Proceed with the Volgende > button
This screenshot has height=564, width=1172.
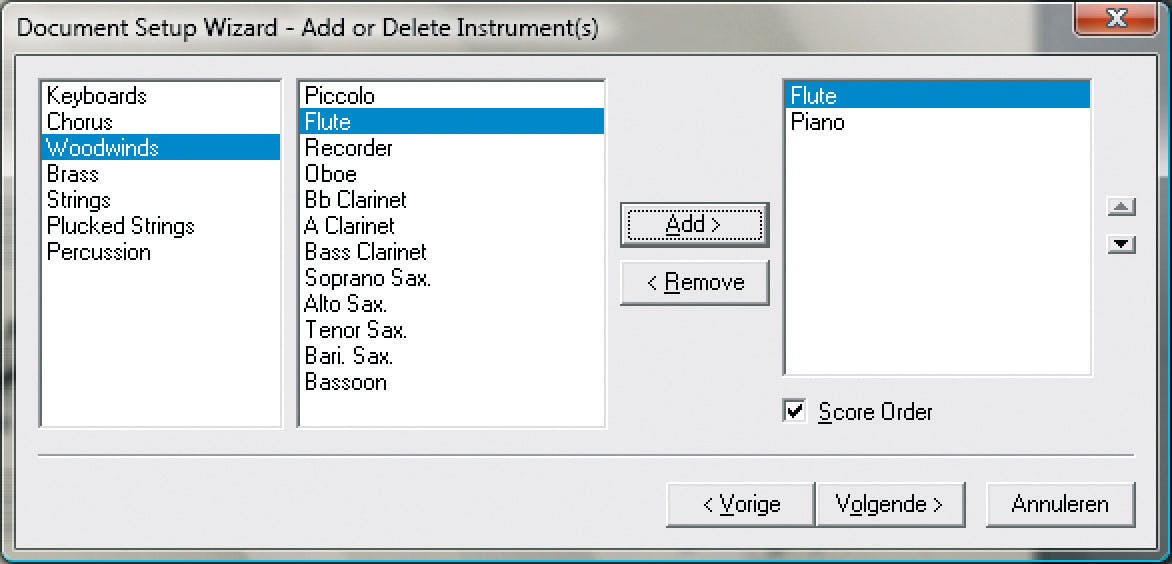[889, 504]
